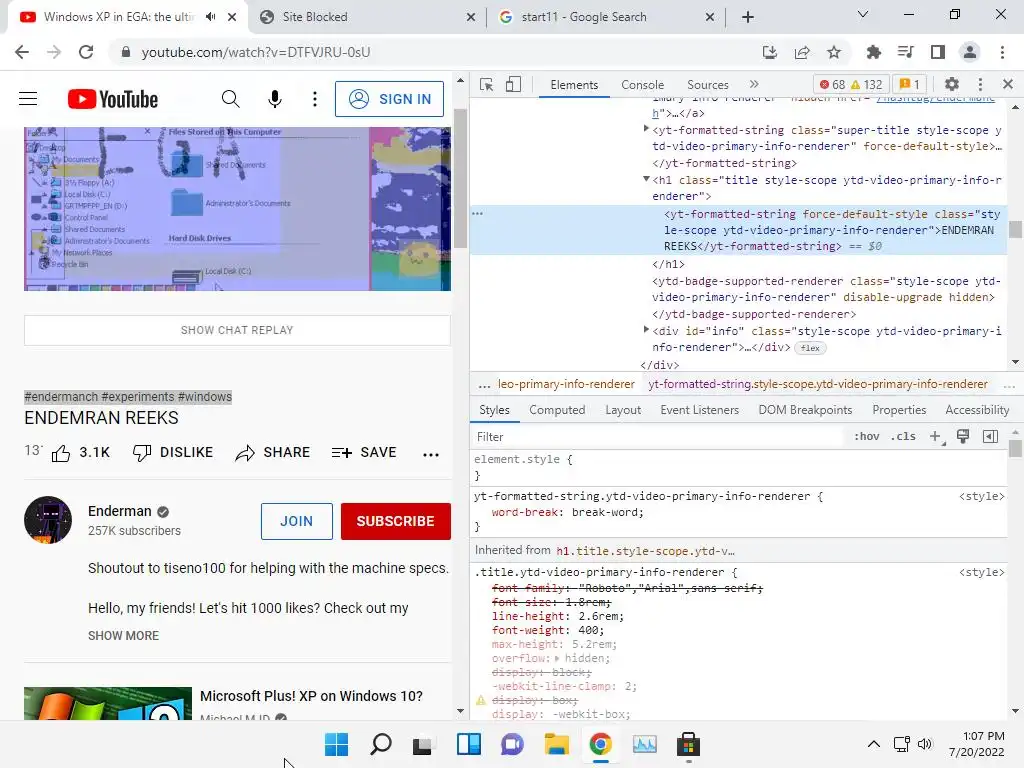Collapse the h1 title node

[x=646, y=179]
